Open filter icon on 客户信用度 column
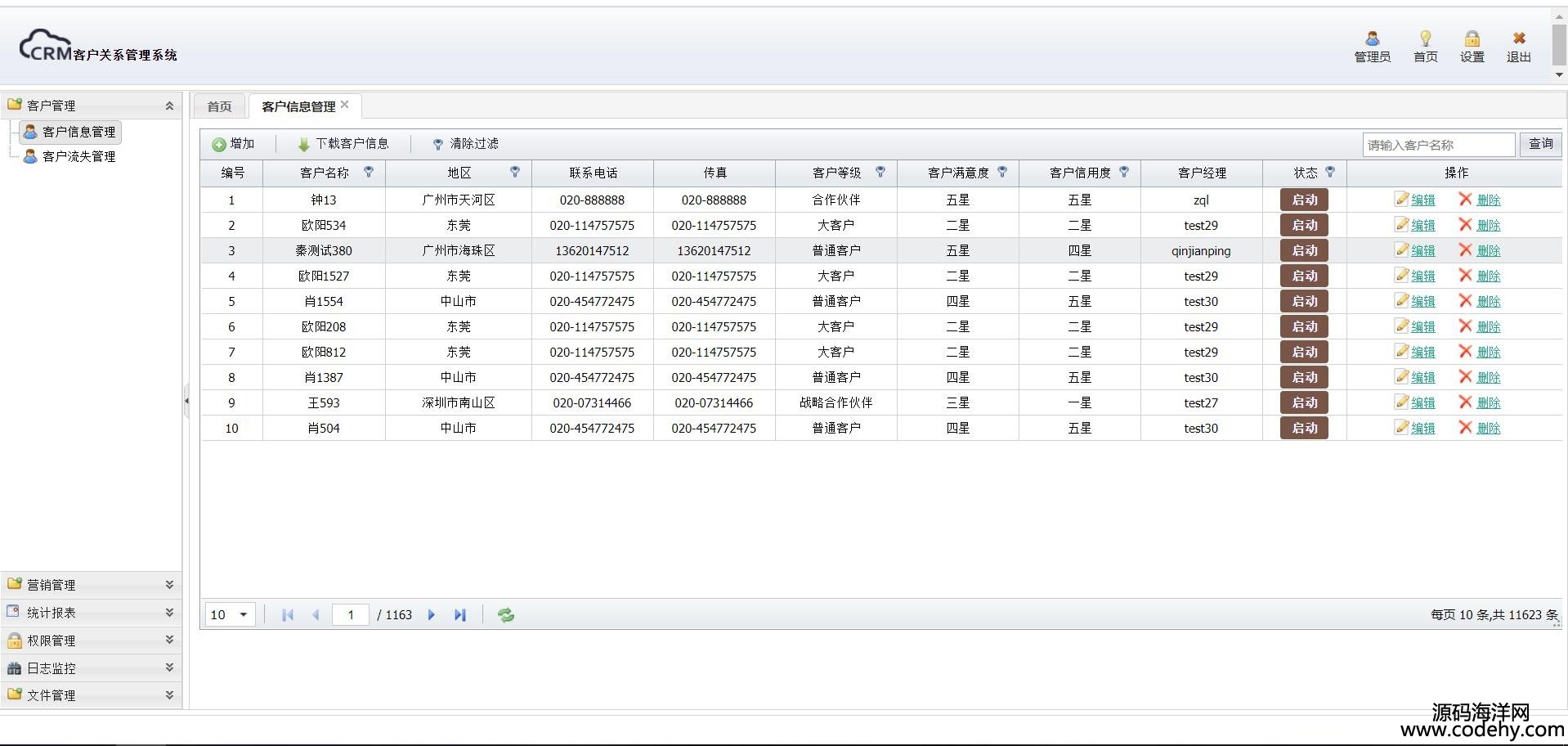The width and height of the screenshot is (1568, 746). pyautogui.click(x=1124, y=172)
